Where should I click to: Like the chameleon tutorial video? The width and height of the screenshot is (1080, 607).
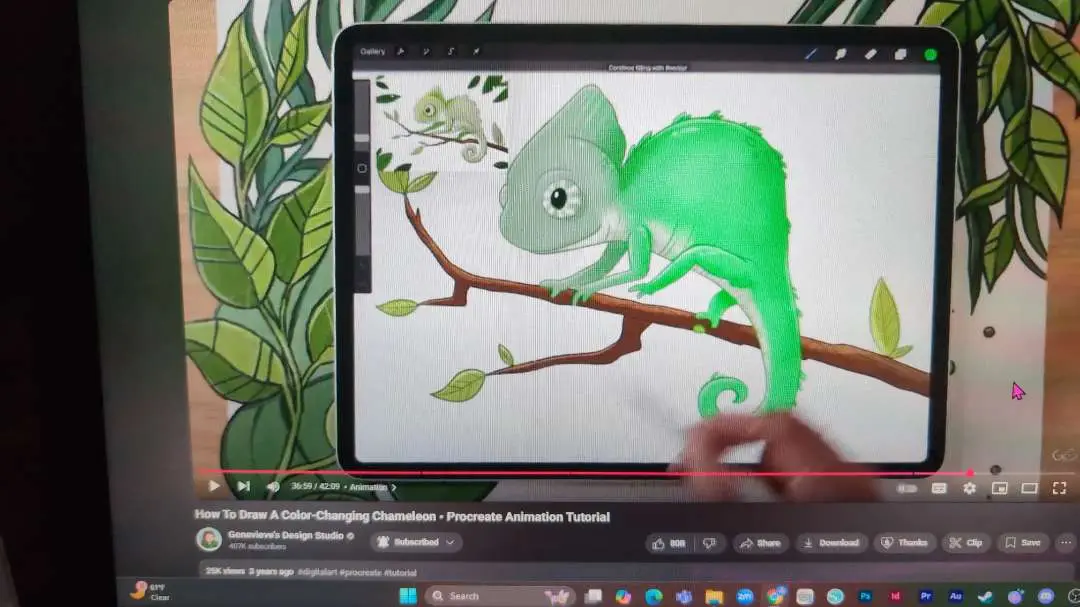point(669,544)
